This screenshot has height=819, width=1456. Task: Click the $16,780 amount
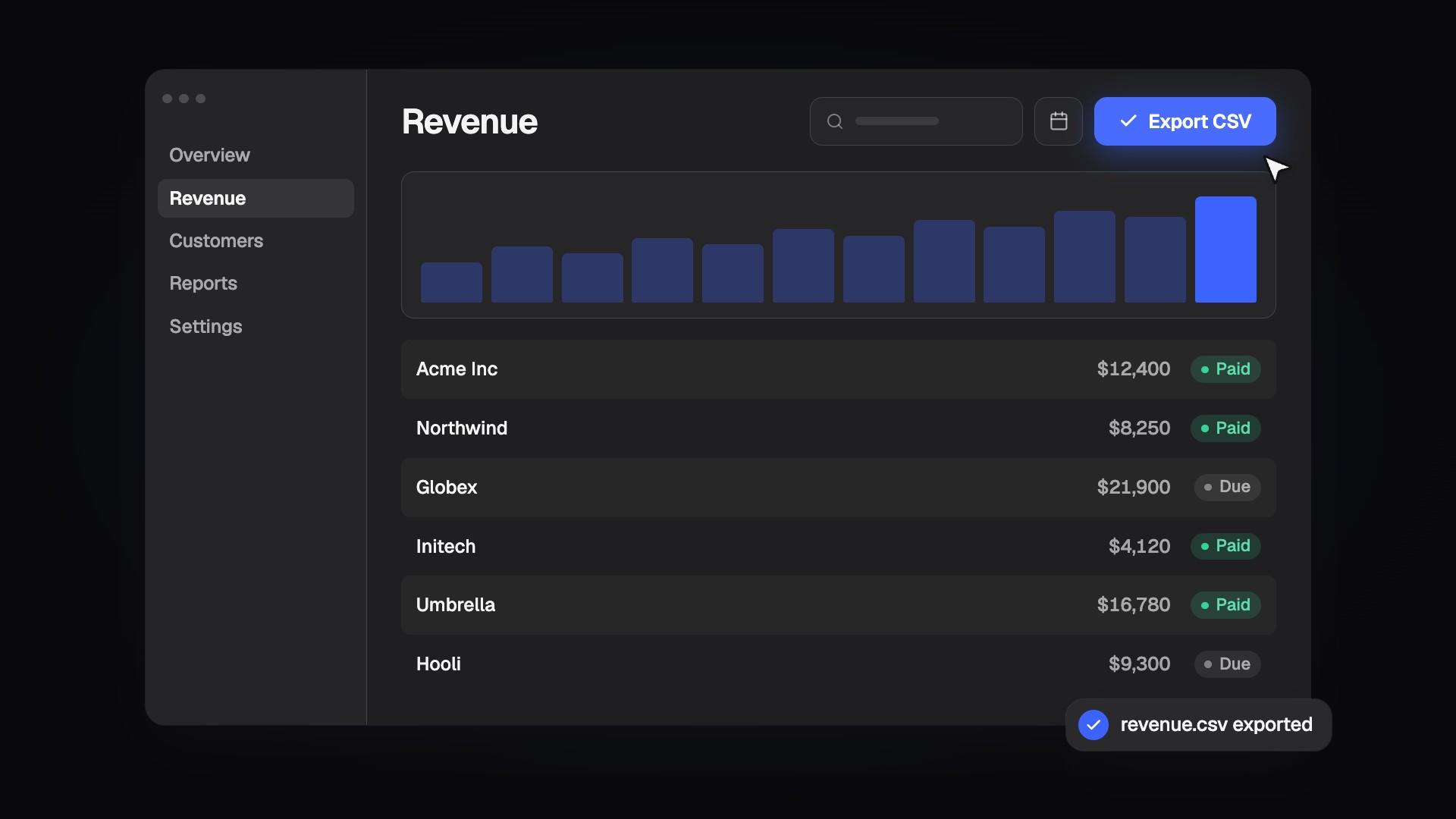[x=1134, y=605]
